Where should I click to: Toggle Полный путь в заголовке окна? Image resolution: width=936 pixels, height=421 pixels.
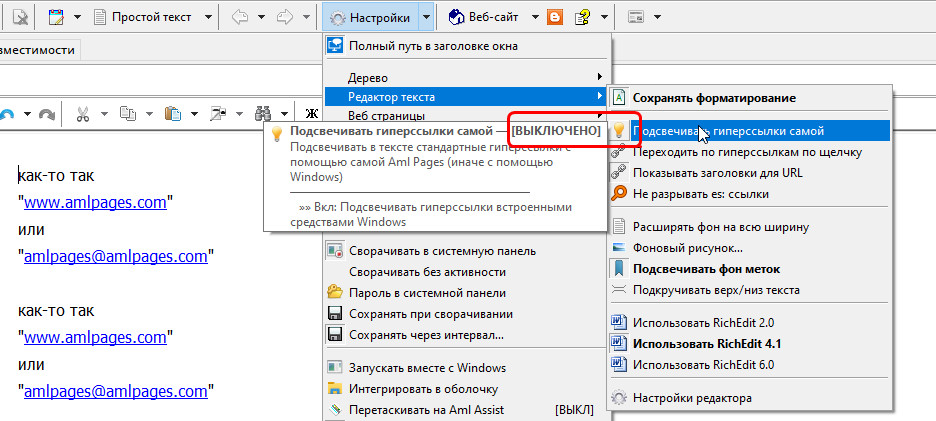click(467, 46)
